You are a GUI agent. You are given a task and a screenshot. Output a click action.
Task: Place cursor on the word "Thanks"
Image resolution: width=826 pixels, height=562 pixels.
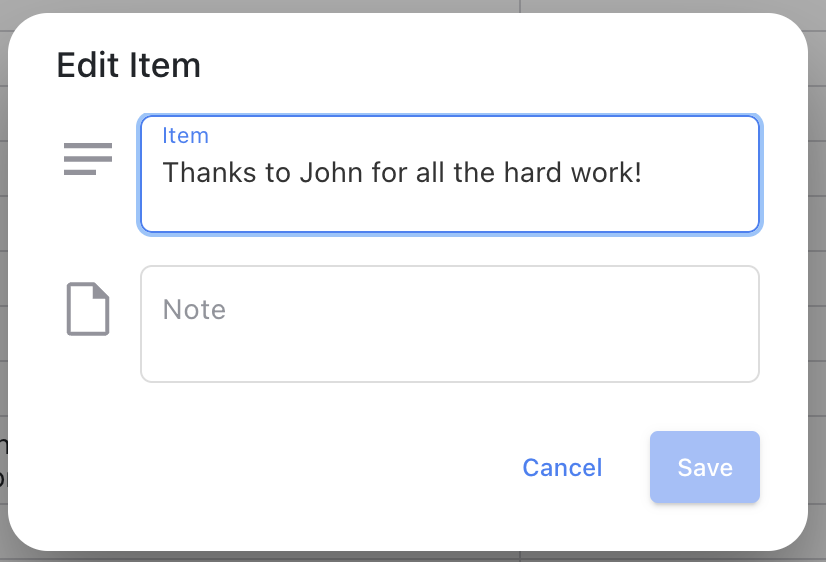[x=210, y=172]
